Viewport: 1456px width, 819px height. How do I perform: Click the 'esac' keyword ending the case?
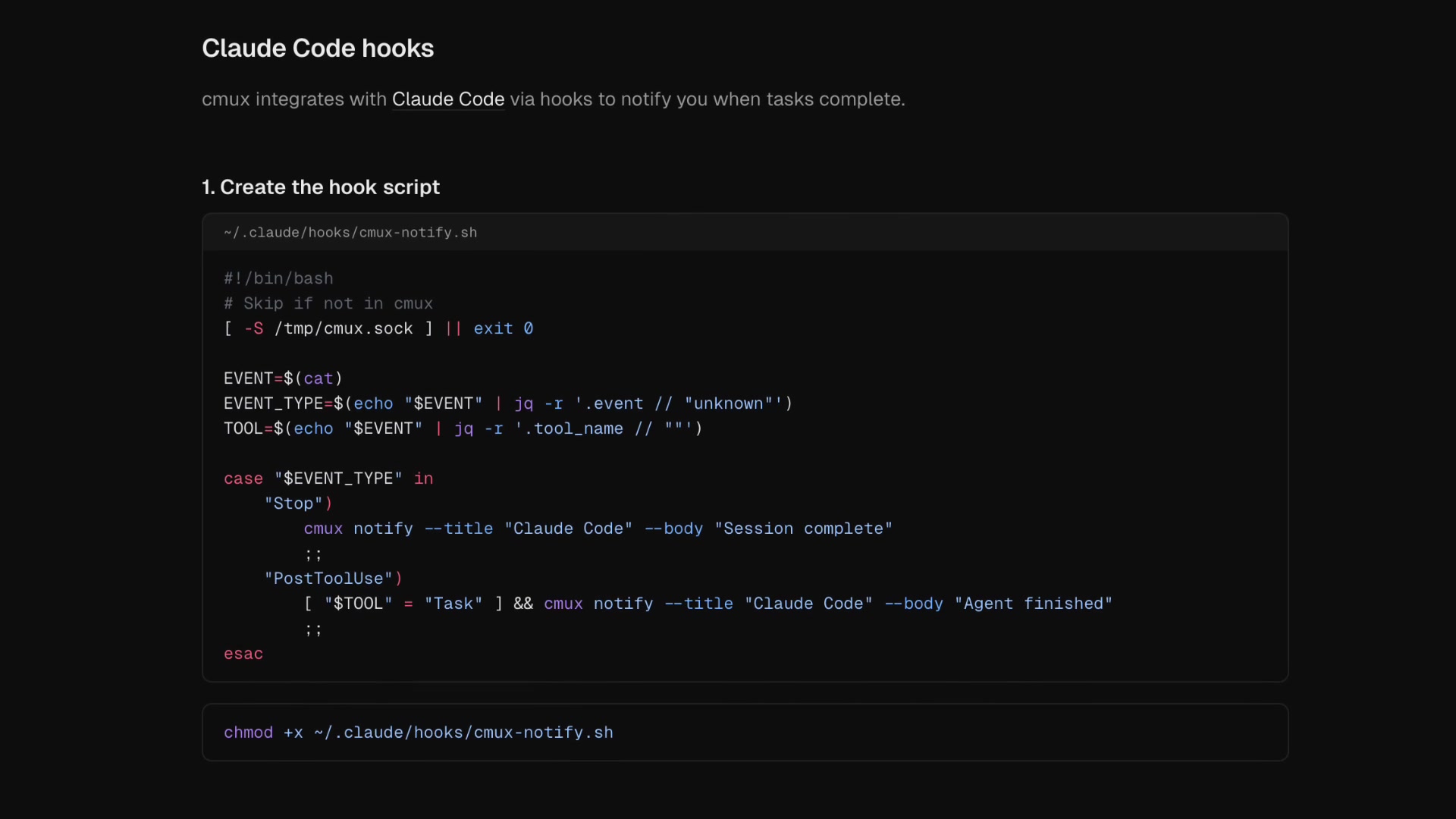click(x=243, y=654)
